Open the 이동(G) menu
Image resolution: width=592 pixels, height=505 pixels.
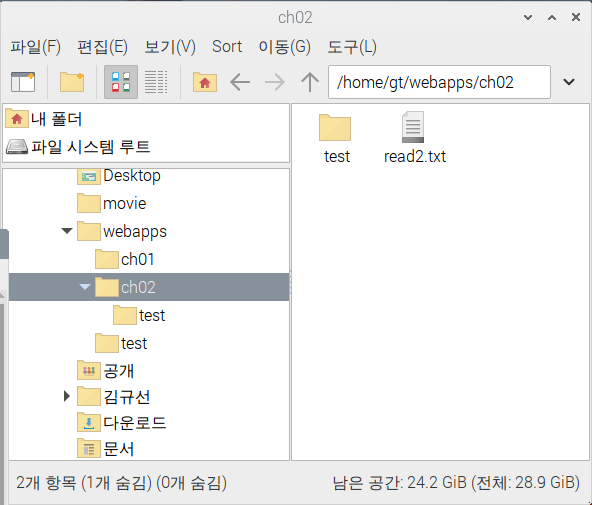[x=285, y=47]
